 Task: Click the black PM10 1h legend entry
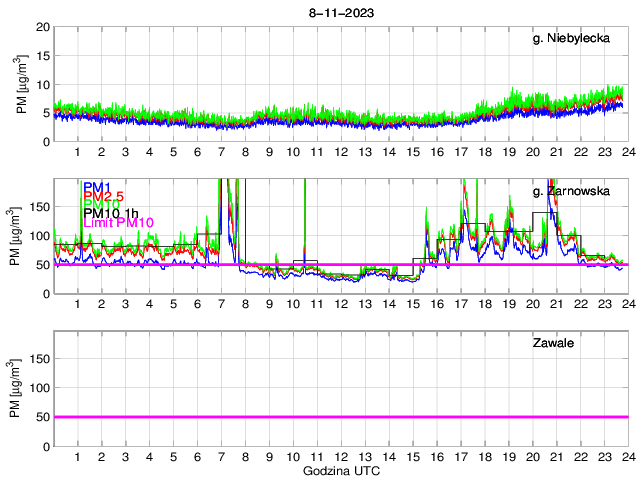pyautogui.click(x=111, y=213)
